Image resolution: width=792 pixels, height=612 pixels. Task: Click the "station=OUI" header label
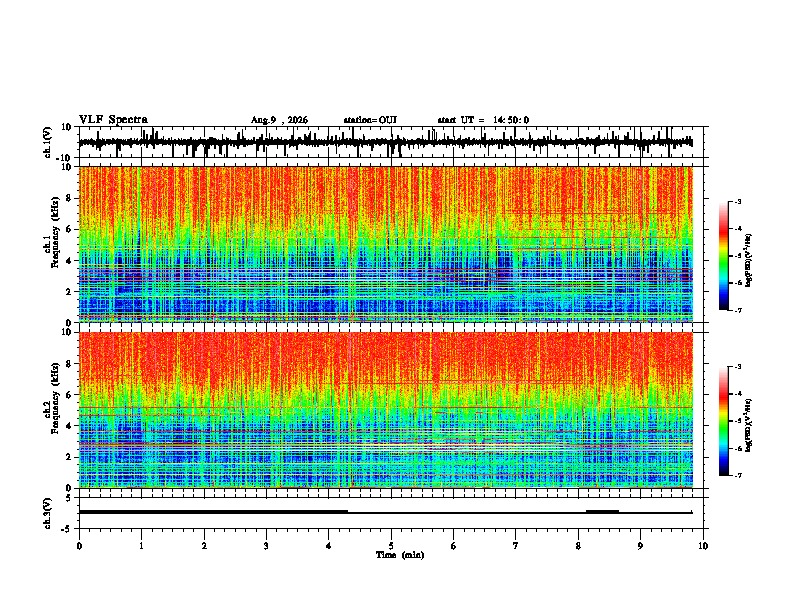370,120
